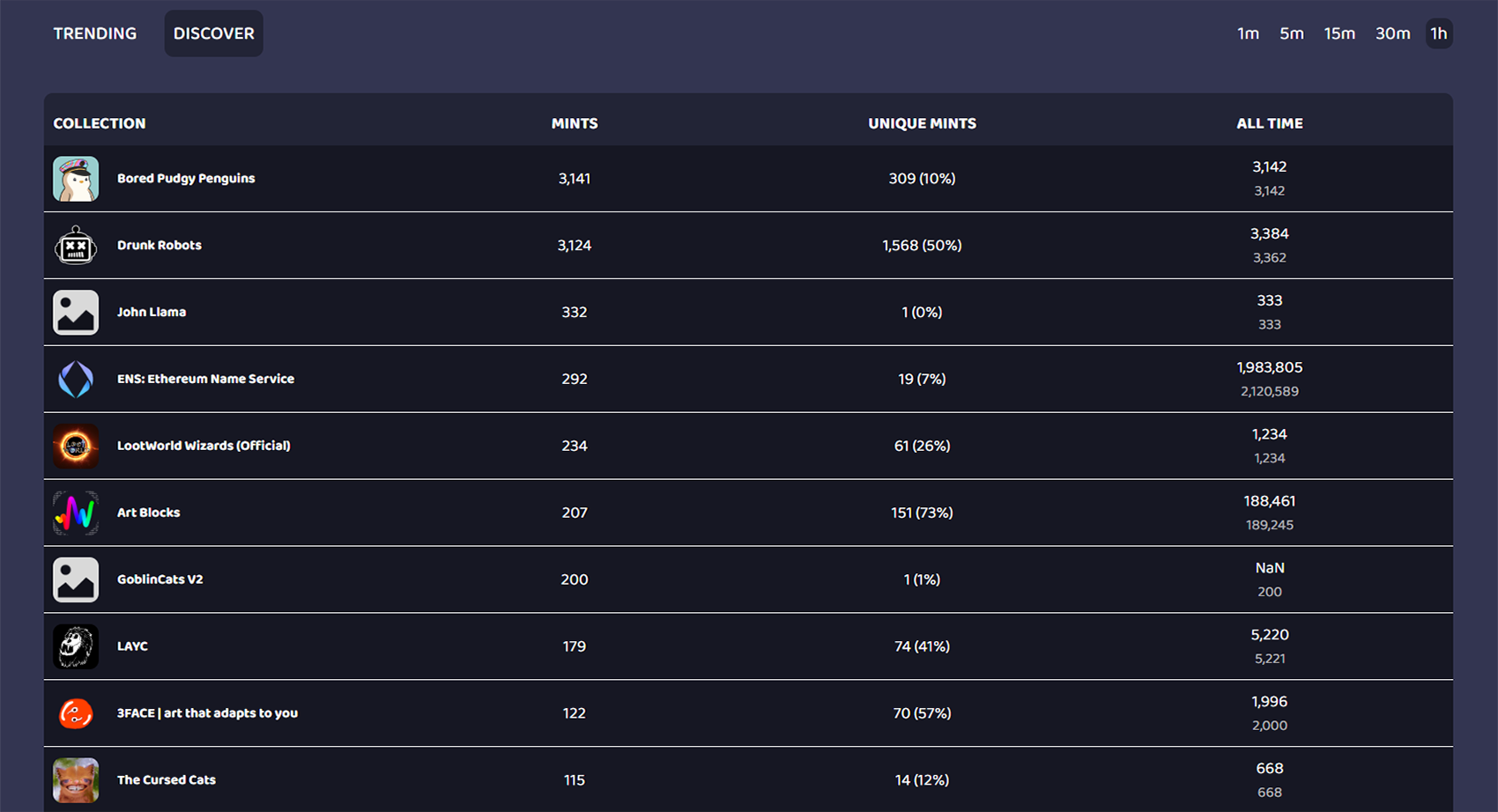The height and width of the screenshot is (812, 1498).
Task: Click unique mints 1 (0%)
Action: coord(923,313)
